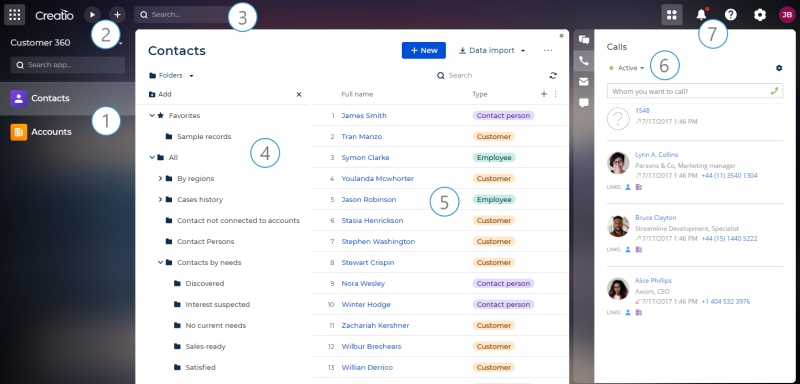Click the run process play button

click(x=92, y=15)
